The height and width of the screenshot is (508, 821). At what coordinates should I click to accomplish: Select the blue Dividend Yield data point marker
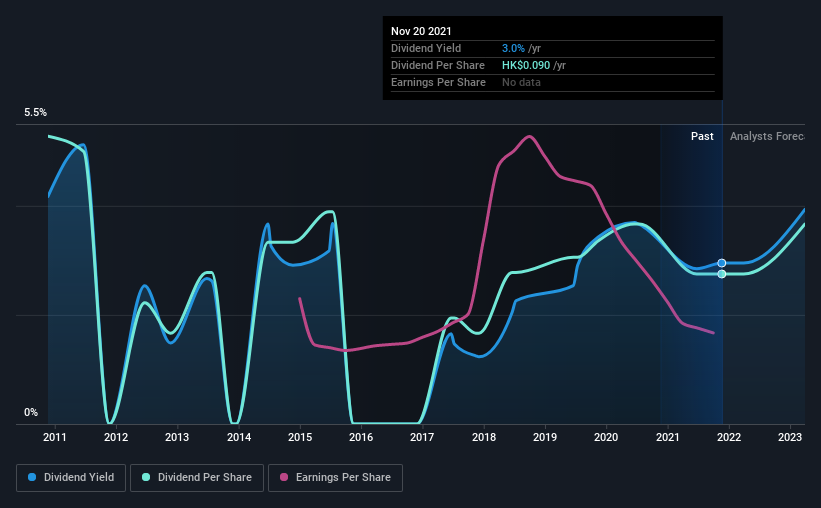click(x=722, y=263)
